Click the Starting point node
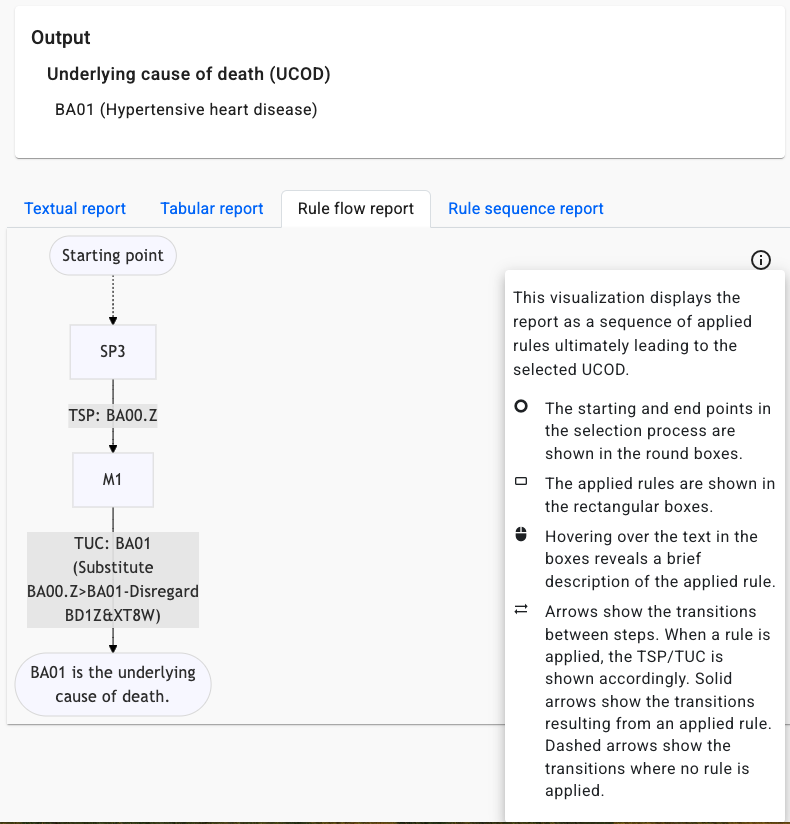This screenshot has width=790, height=824. coord(113,256)
